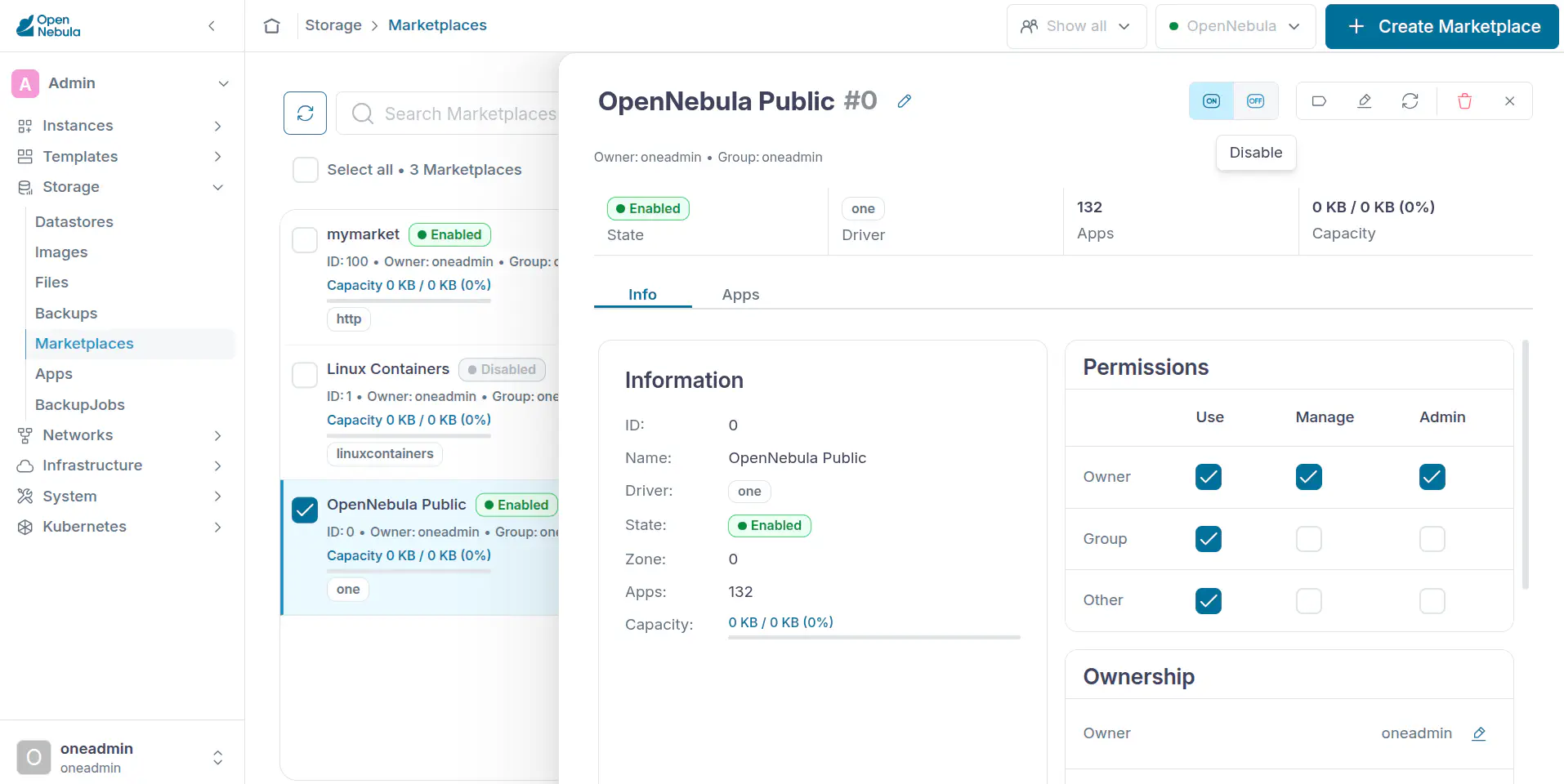Click the oneadmin user avatar
Image resolution: width=1564 pixels, height=784 pixels.
34,758
